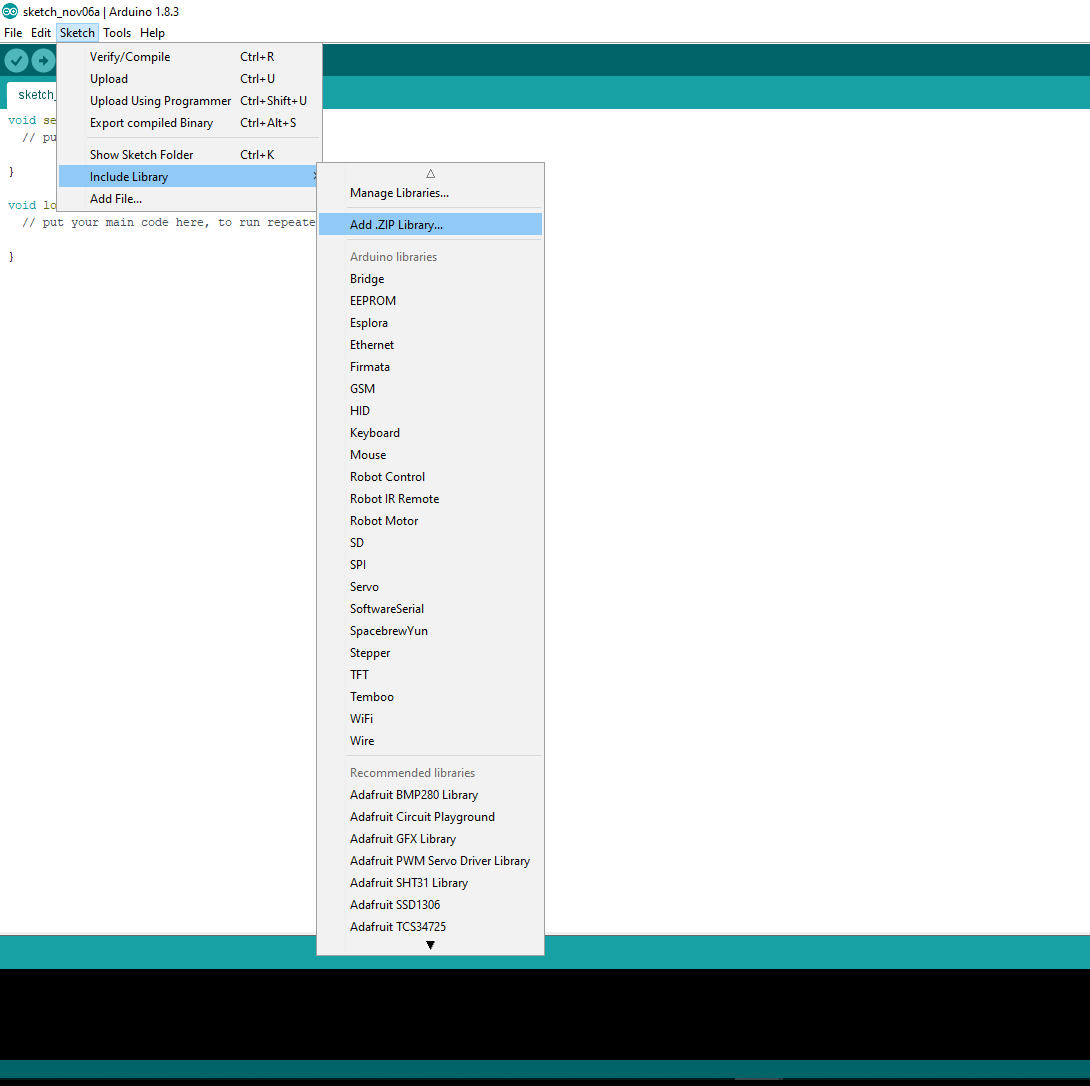This screenshot has height=1086, width=1090.
Task: Click the Upload arrow toolbar icon
Action: click(43, 61)
